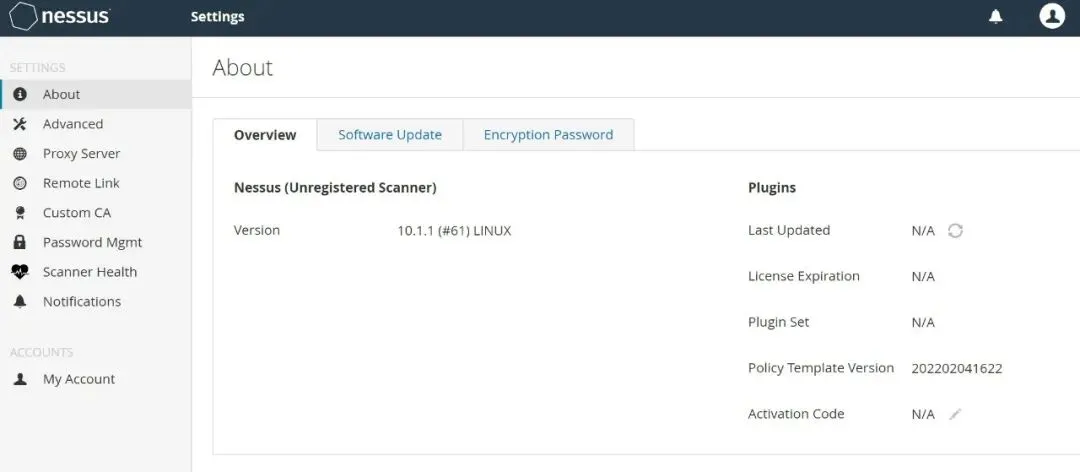
Task: Click the ACCOUNTS sidebar section header
Action: (41, 352)
